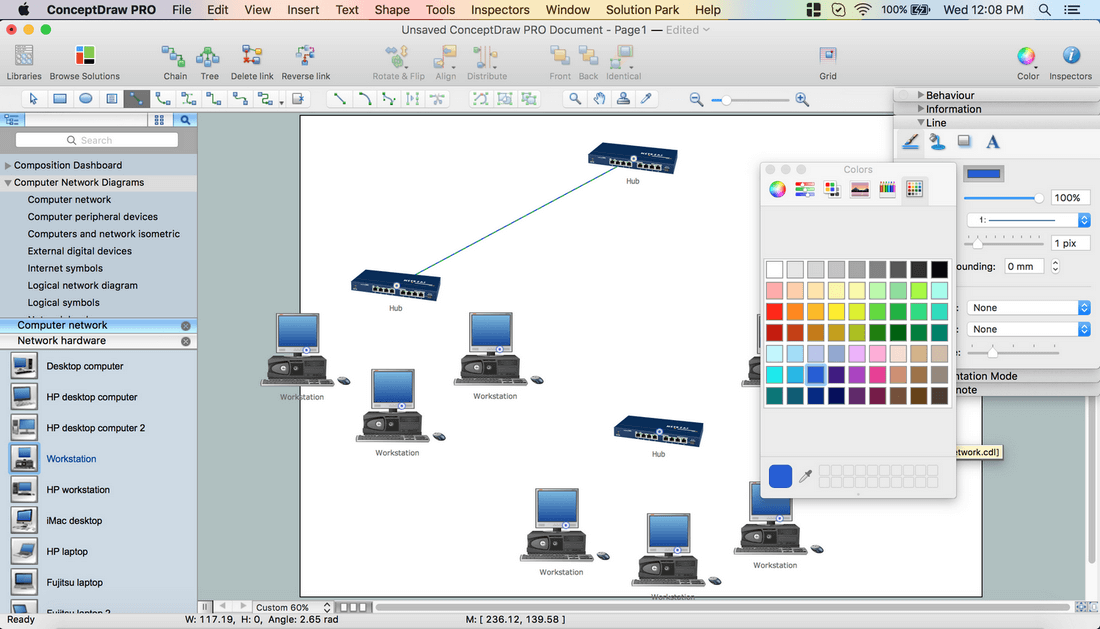
Task: Switch to the pencils color picker
Action: [x=887, y=189]
